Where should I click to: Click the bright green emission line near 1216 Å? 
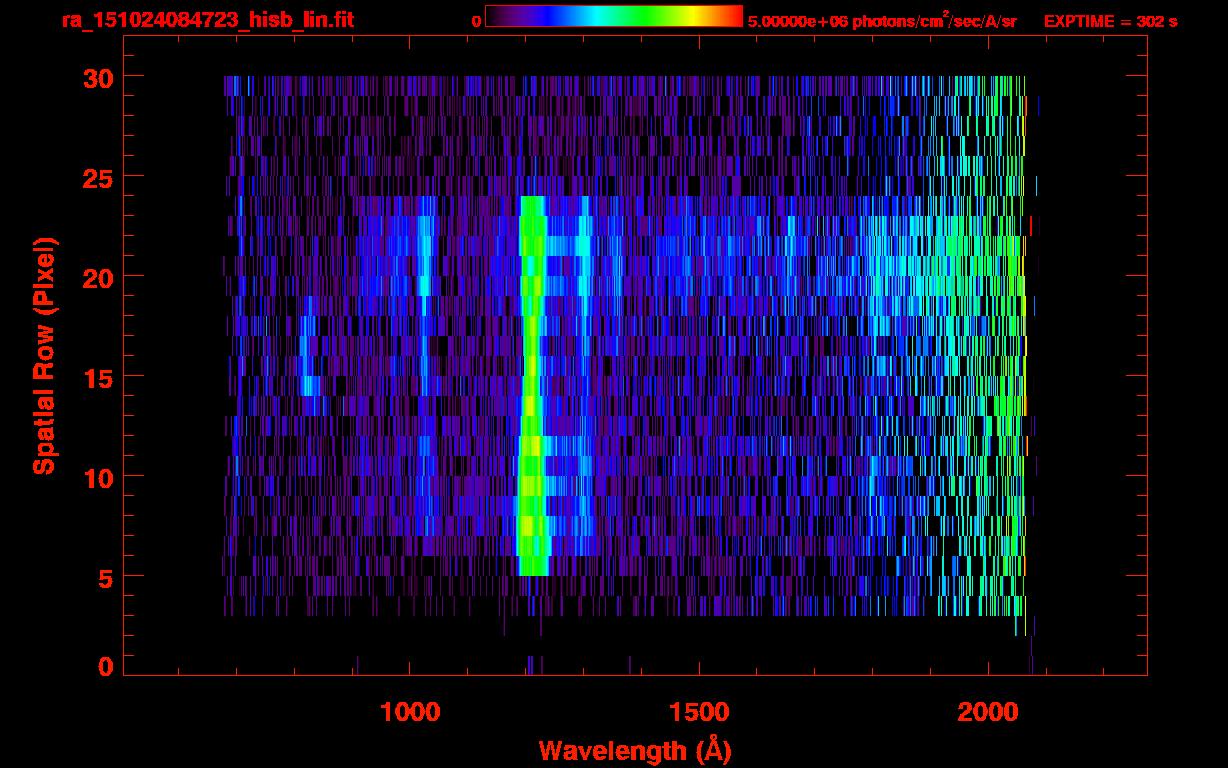[532, 386]
